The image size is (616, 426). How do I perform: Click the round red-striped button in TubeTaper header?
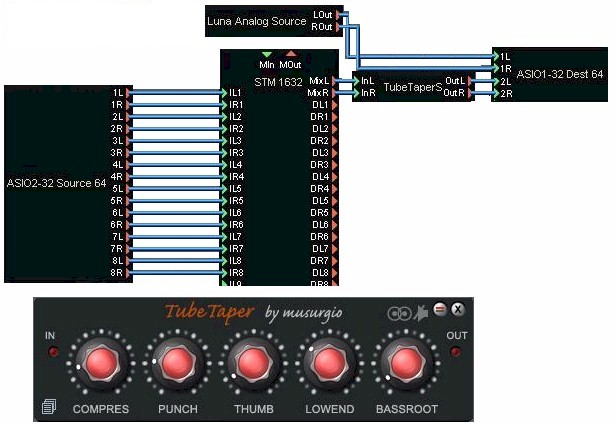click(x=440, y=309)
